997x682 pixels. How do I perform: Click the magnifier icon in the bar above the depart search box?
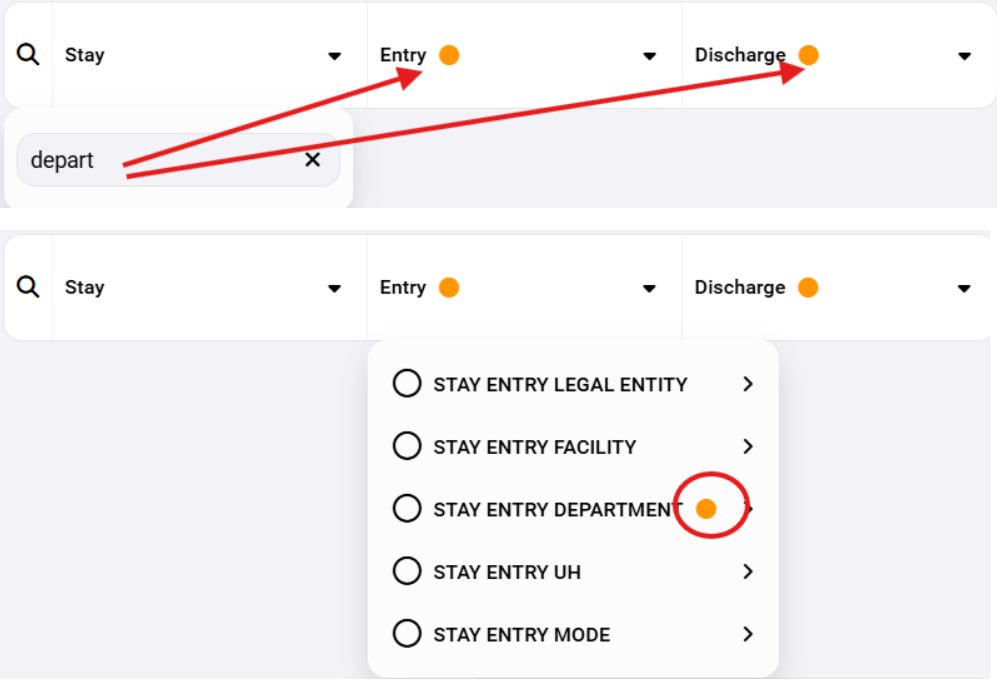tap(28, 55)
